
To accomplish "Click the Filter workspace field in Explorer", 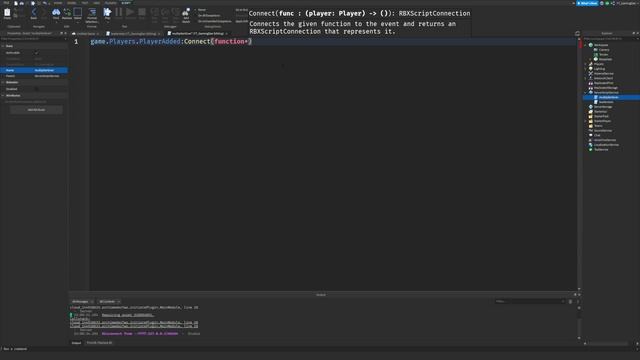I will coord(611,39).
